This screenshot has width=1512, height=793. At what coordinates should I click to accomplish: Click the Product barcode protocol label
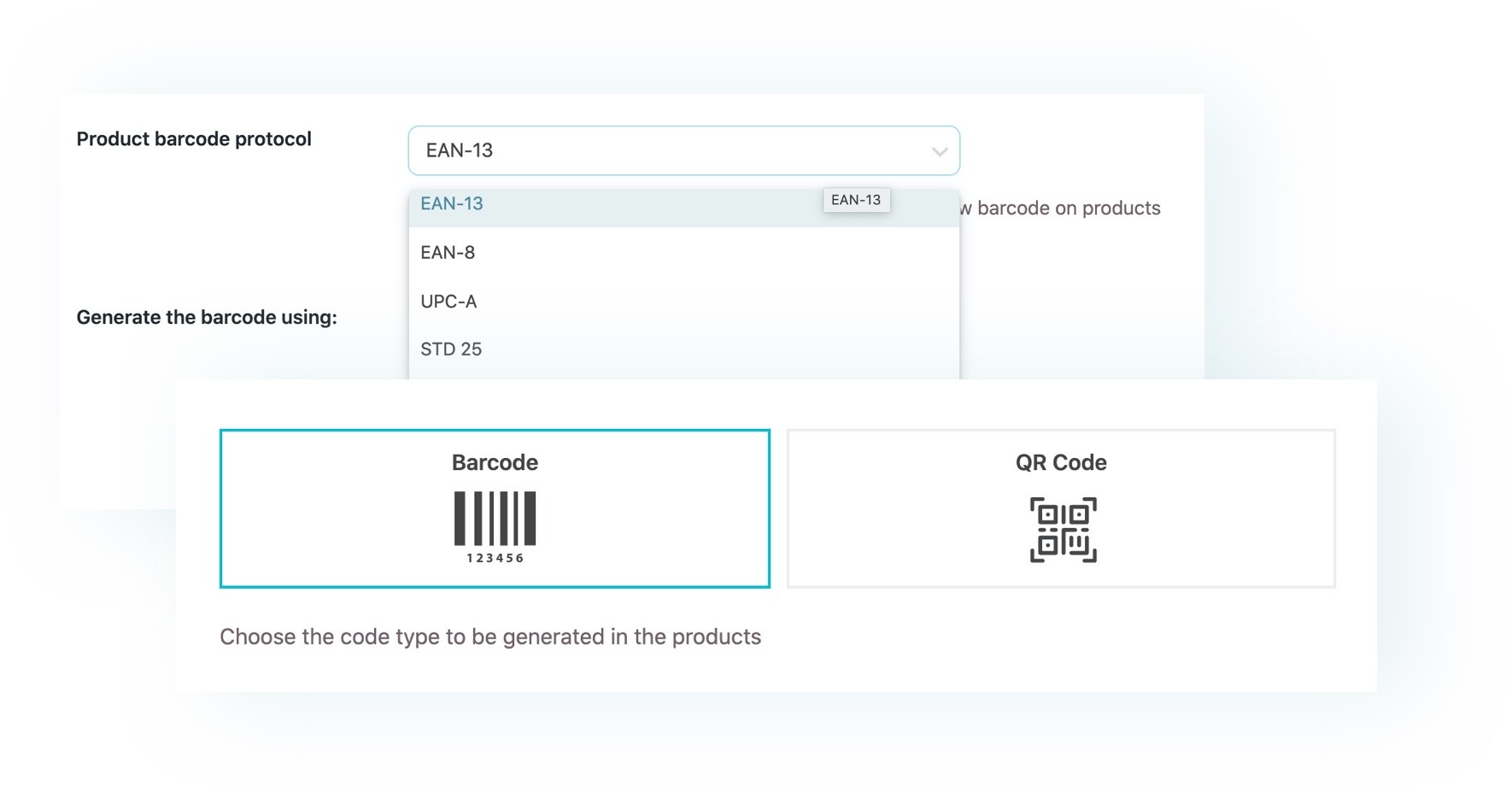pos(194,139)
